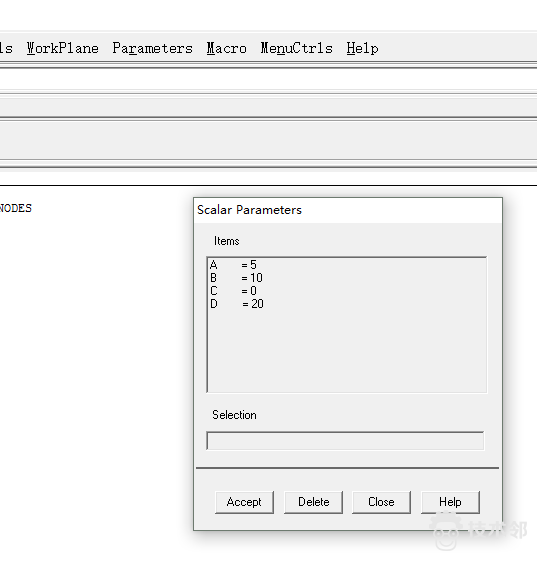The image size is (537, 561).
Task: Click the dialog's Help button beside Close
Action: pos(450,502)
